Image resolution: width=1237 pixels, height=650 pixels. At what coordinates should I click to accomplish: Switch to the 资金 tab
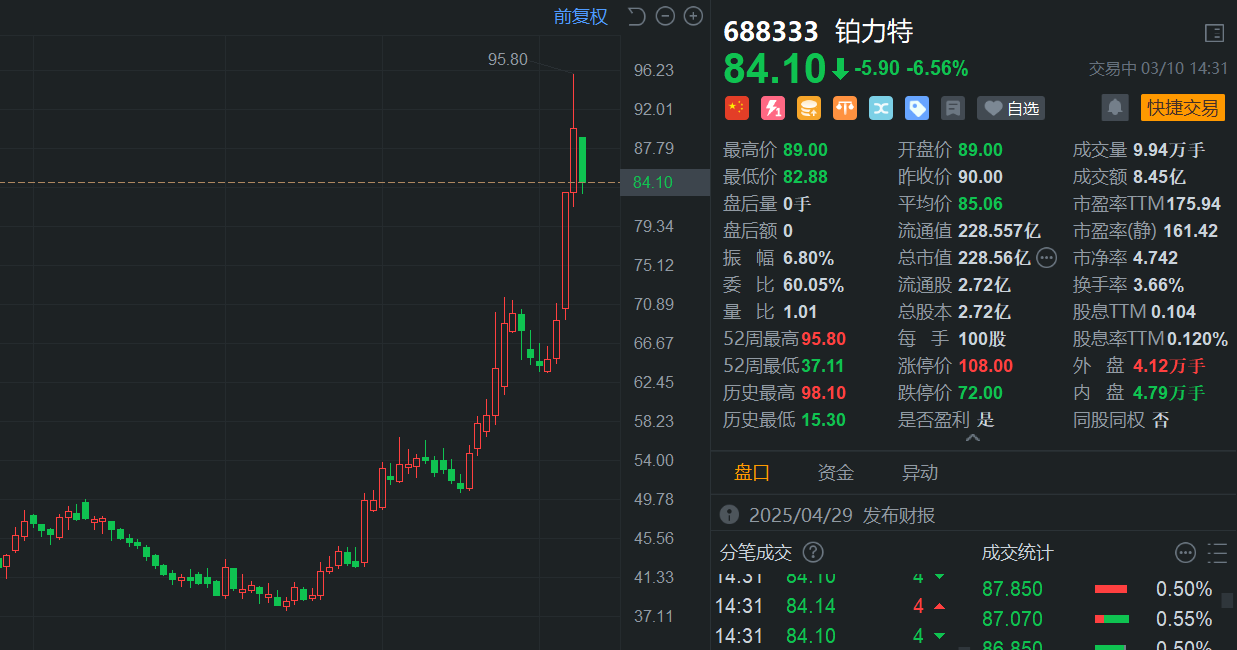pos(835,473)
